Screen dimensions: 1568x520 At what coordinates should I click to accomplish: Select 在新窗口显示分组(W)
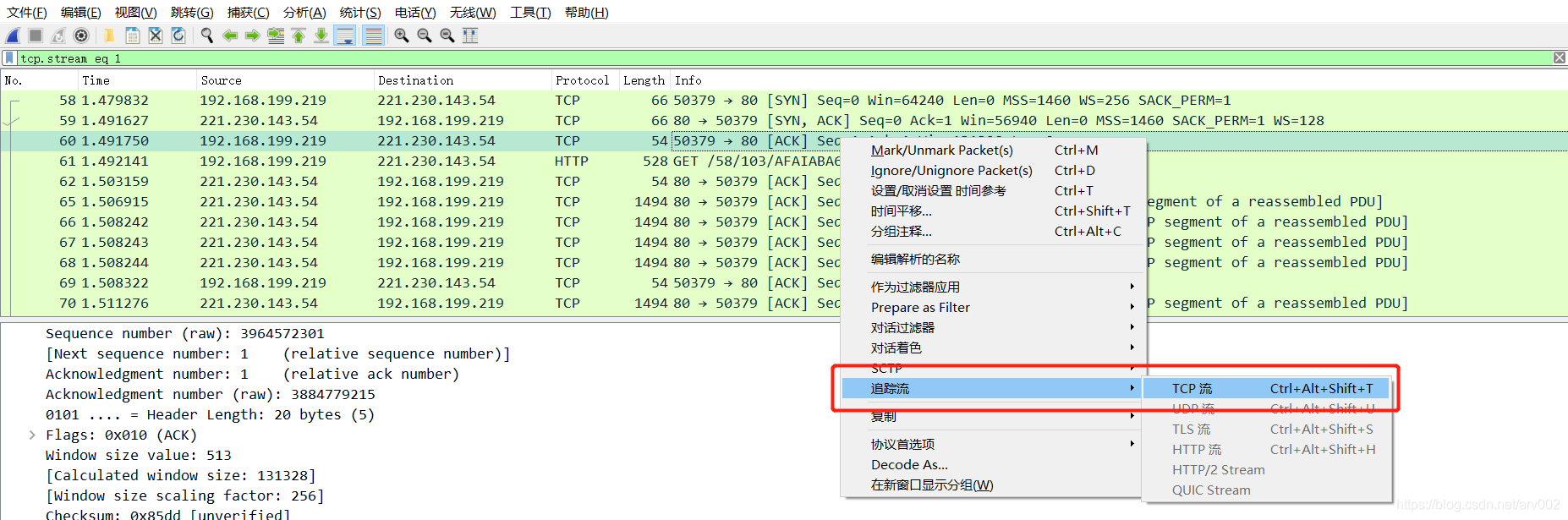point(994,484)
